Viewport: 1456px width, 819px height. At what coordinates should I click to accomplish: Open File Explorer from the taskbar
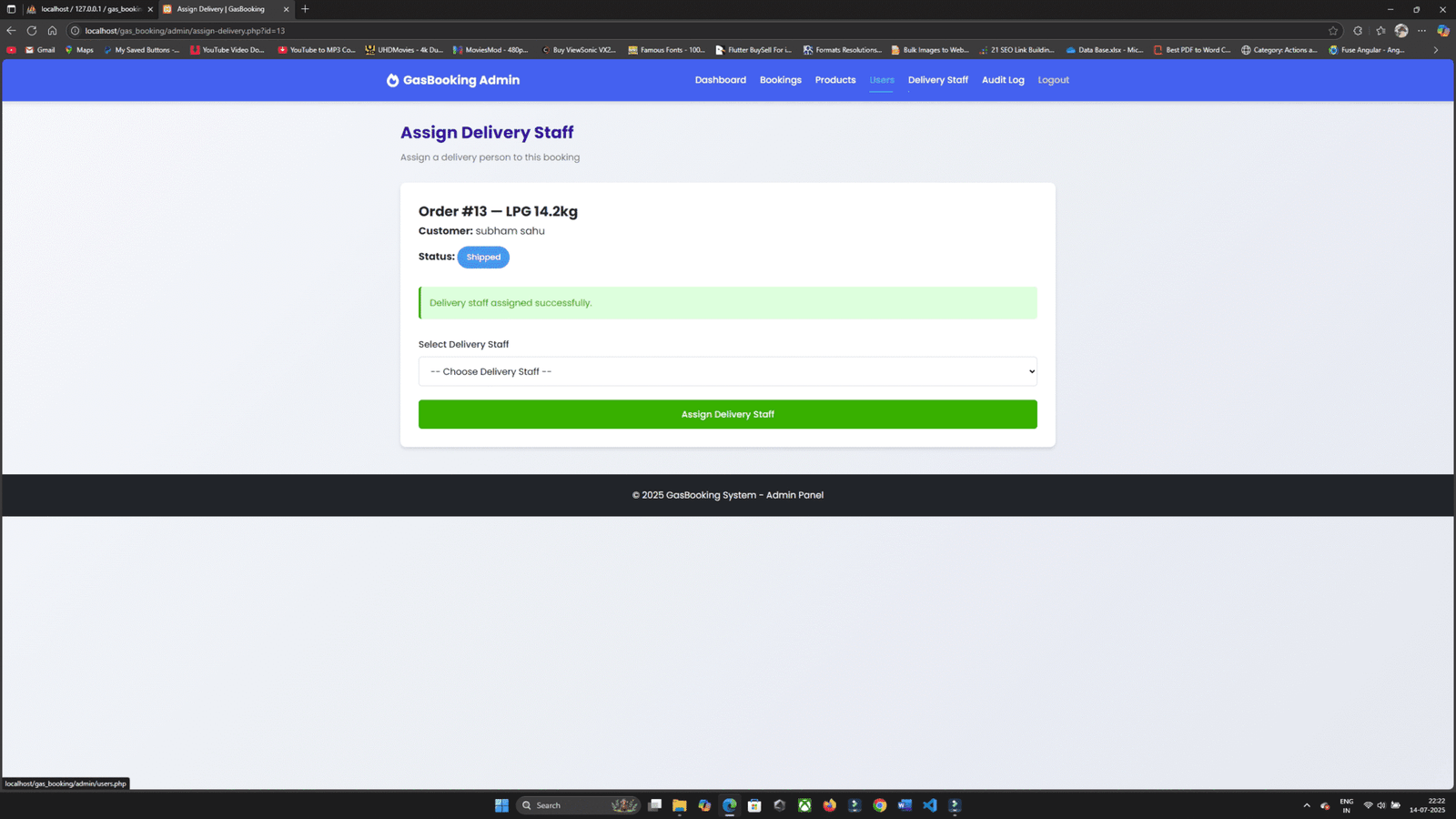pyautogui.click(x=679, y=805)
